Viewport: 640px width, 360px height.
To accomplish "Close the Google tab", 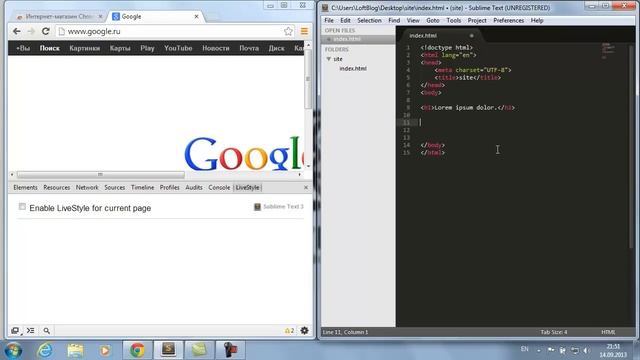I will 196,16.
